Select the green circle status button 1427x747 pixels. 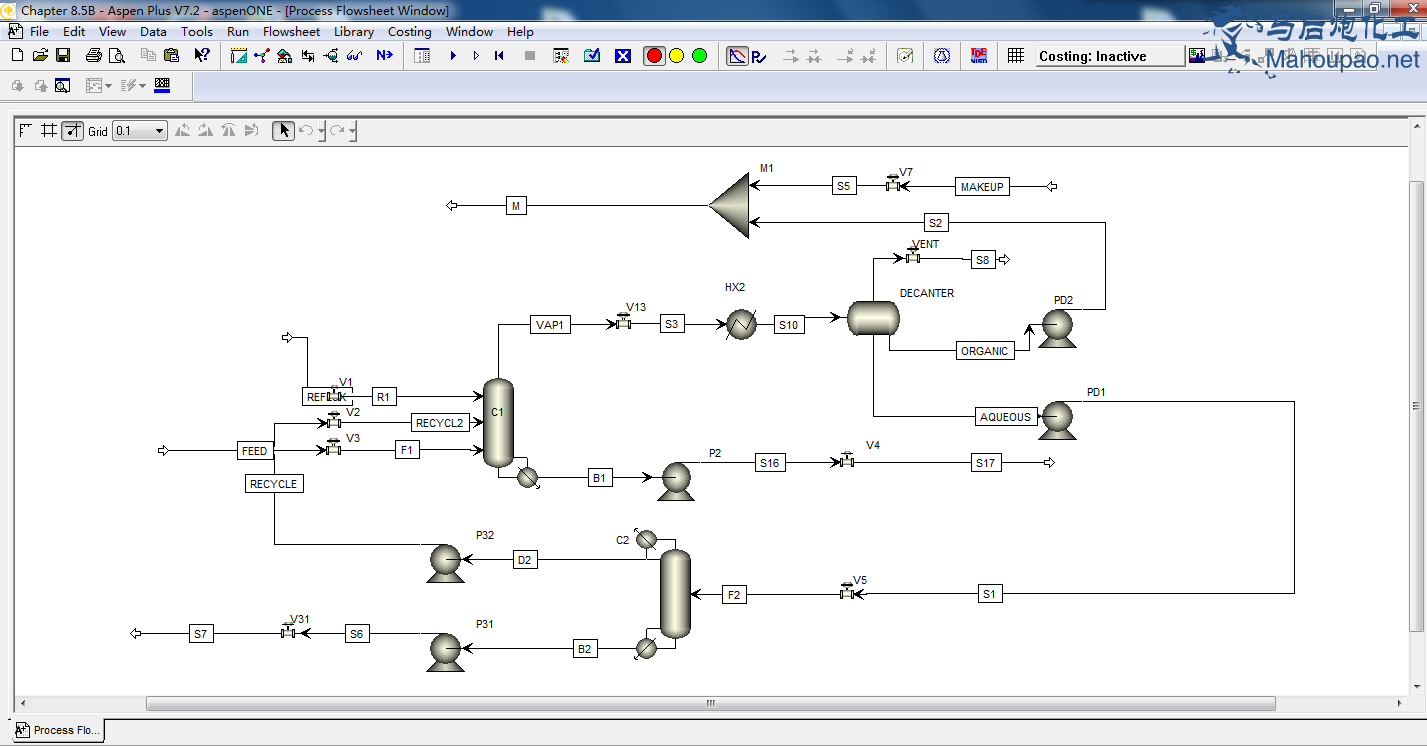[x=699, y=56]
